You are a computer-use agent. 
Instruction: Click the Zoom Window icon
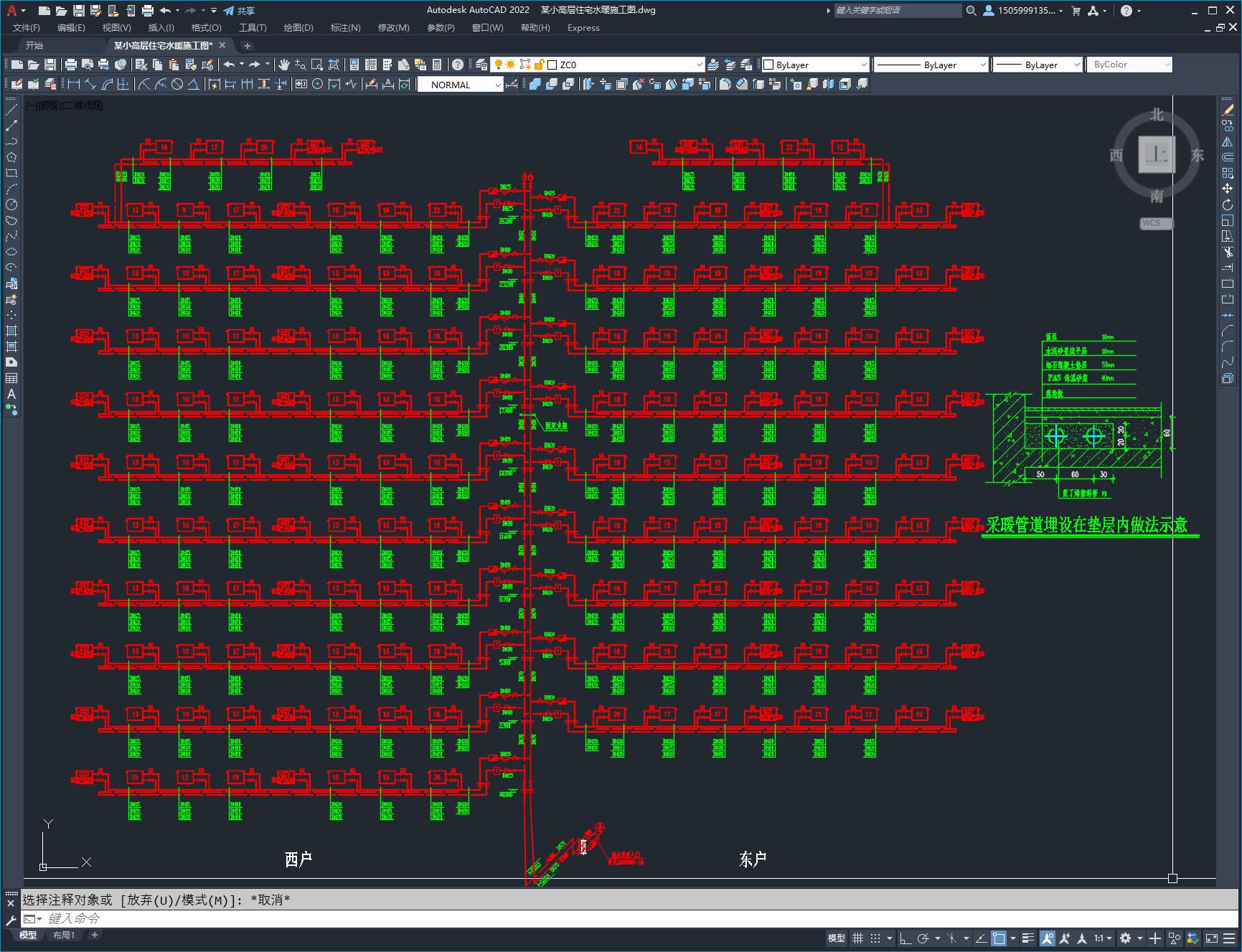click(316, 65)
